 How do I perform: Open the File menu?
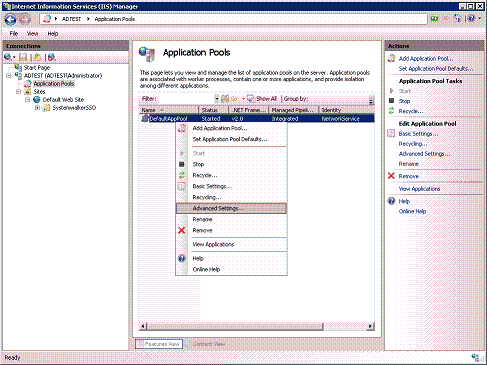point(14,33)
